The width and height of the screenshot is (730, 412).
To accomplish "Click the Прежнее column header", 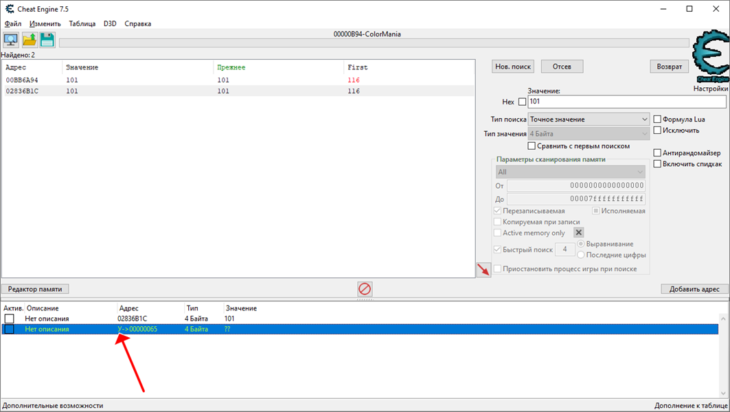I will (x=231, y=68).
